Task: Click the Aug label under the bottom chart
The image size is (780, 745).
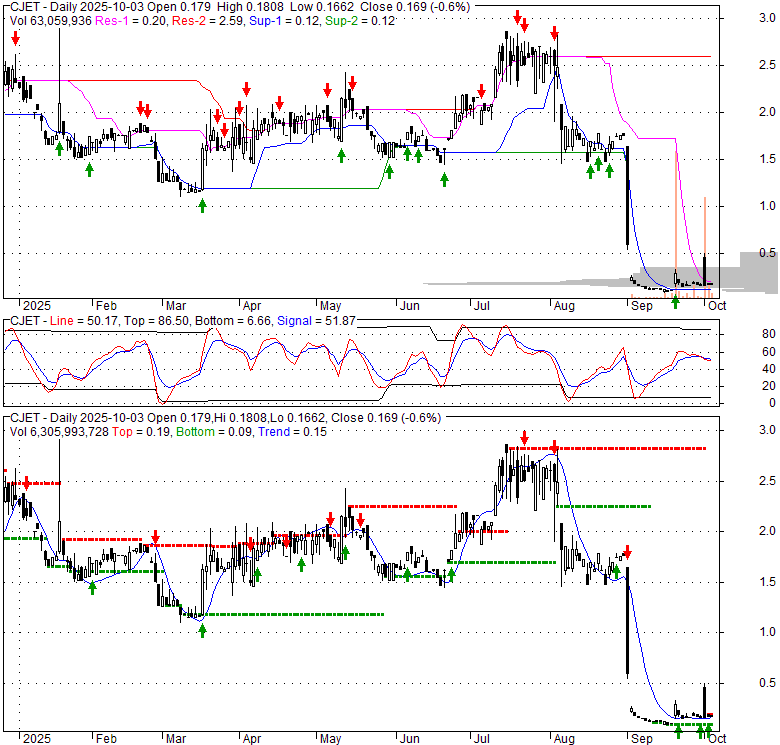Action: coord(564,739)
